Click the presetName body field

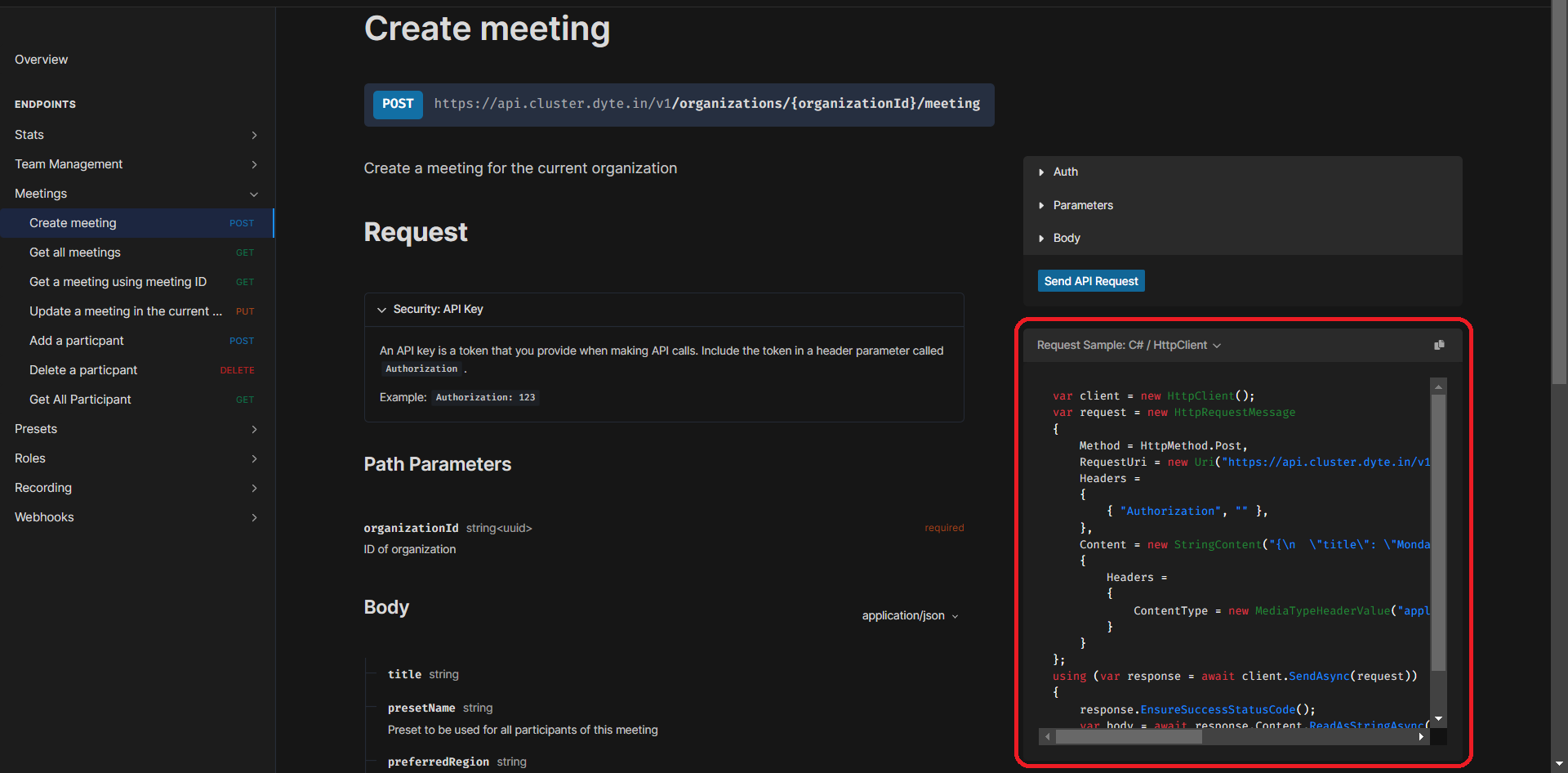coord(421,708)
